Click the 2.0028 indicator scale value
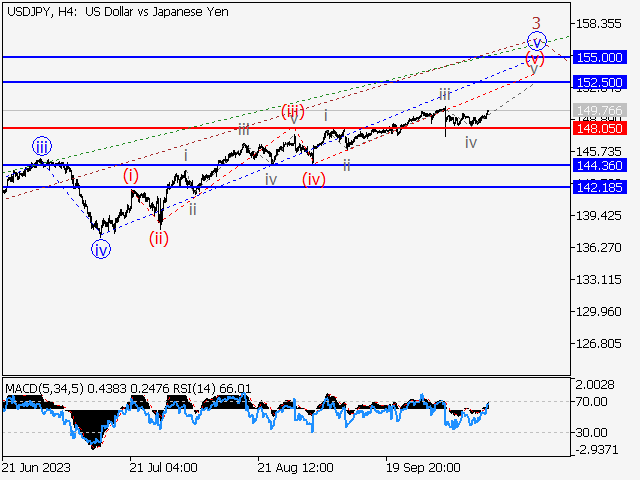Screen dimensions: 640x480 point(595,384)
